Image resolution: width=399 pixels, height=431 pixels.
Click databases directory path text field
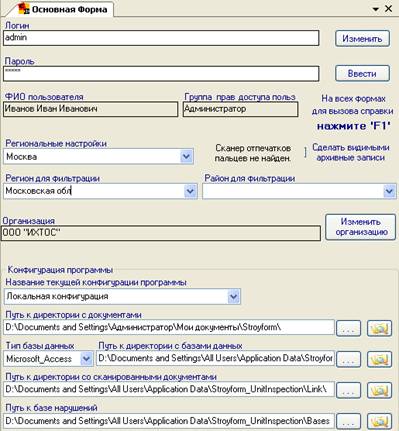pyautogui.click(x=215, y=359)
